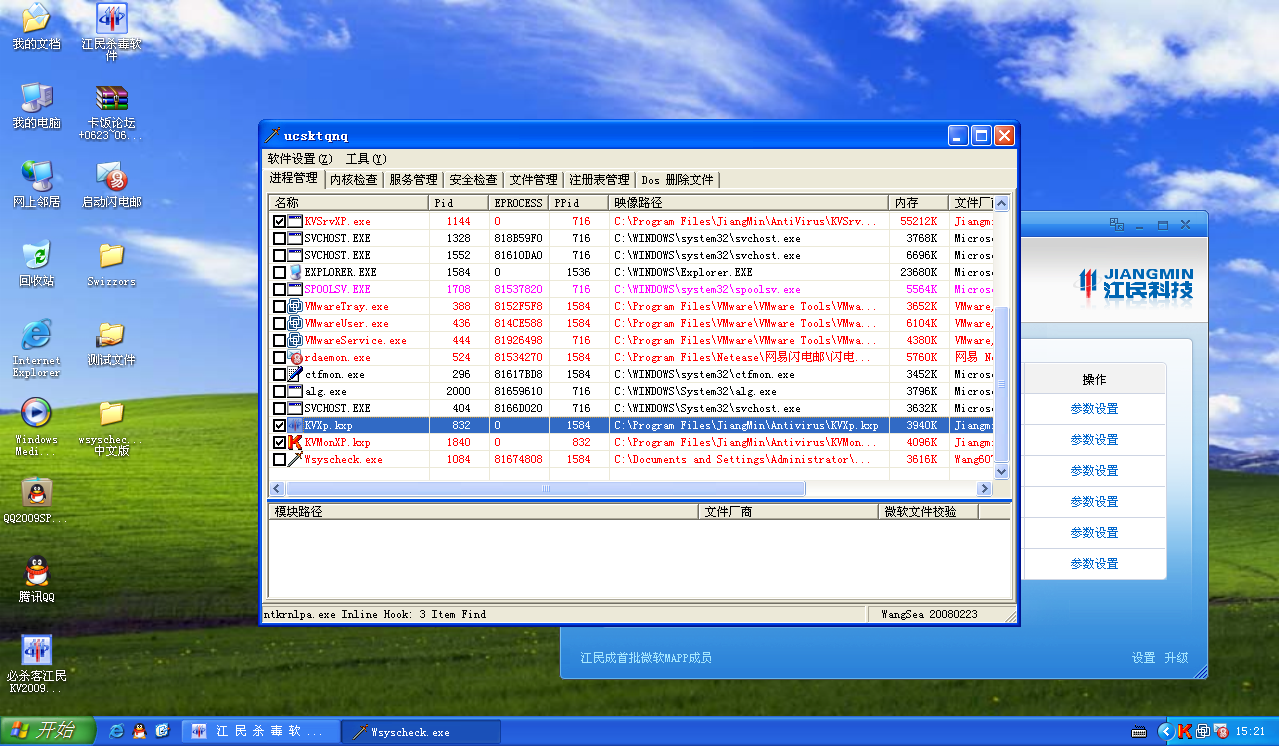Click the EXPLORER.EXE process icon
The height and width of the screenshot is (746, 1279).
[295, 272]
